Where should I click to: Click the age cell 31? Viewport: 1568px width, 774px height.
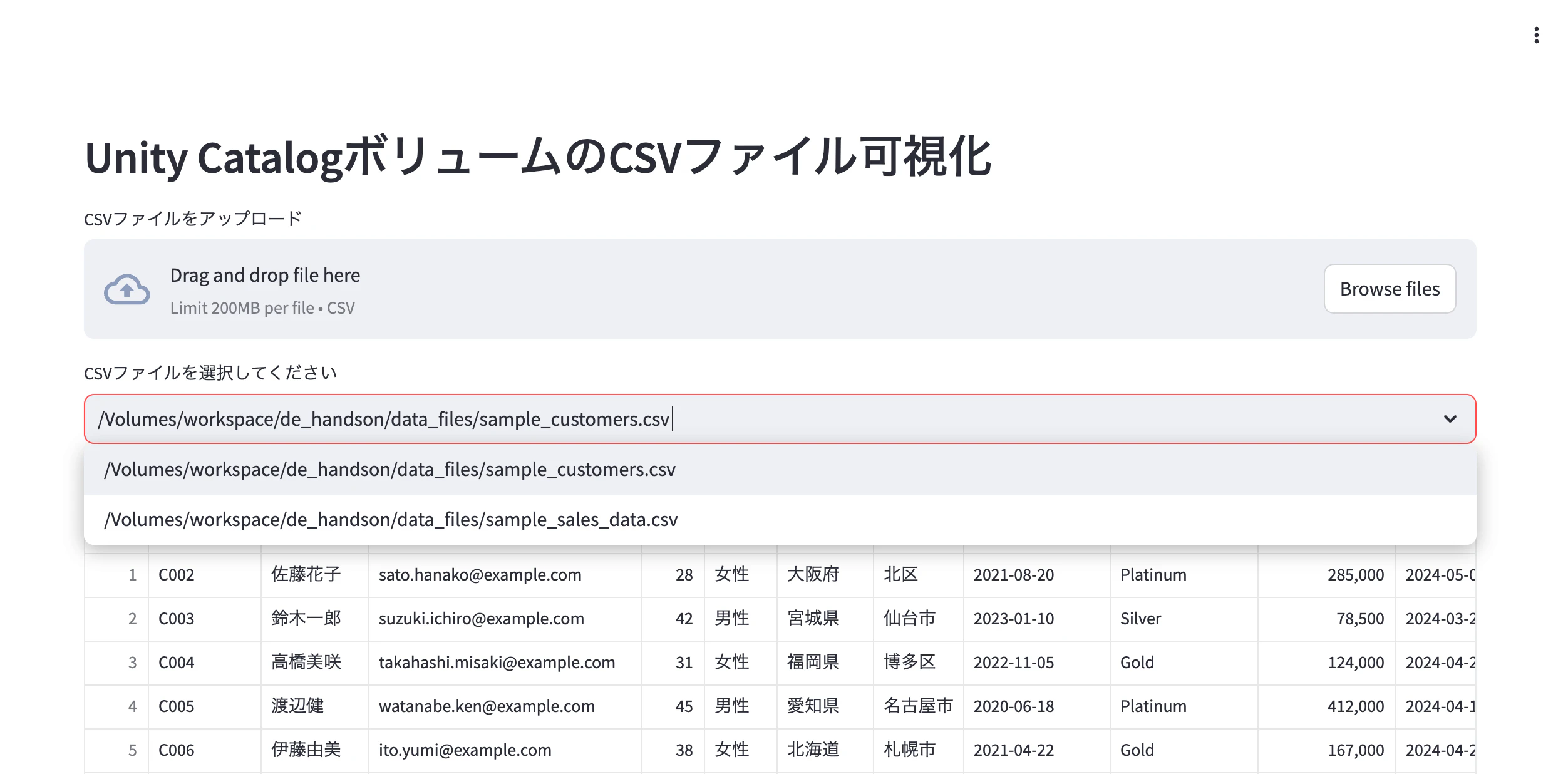coord(673,663)
